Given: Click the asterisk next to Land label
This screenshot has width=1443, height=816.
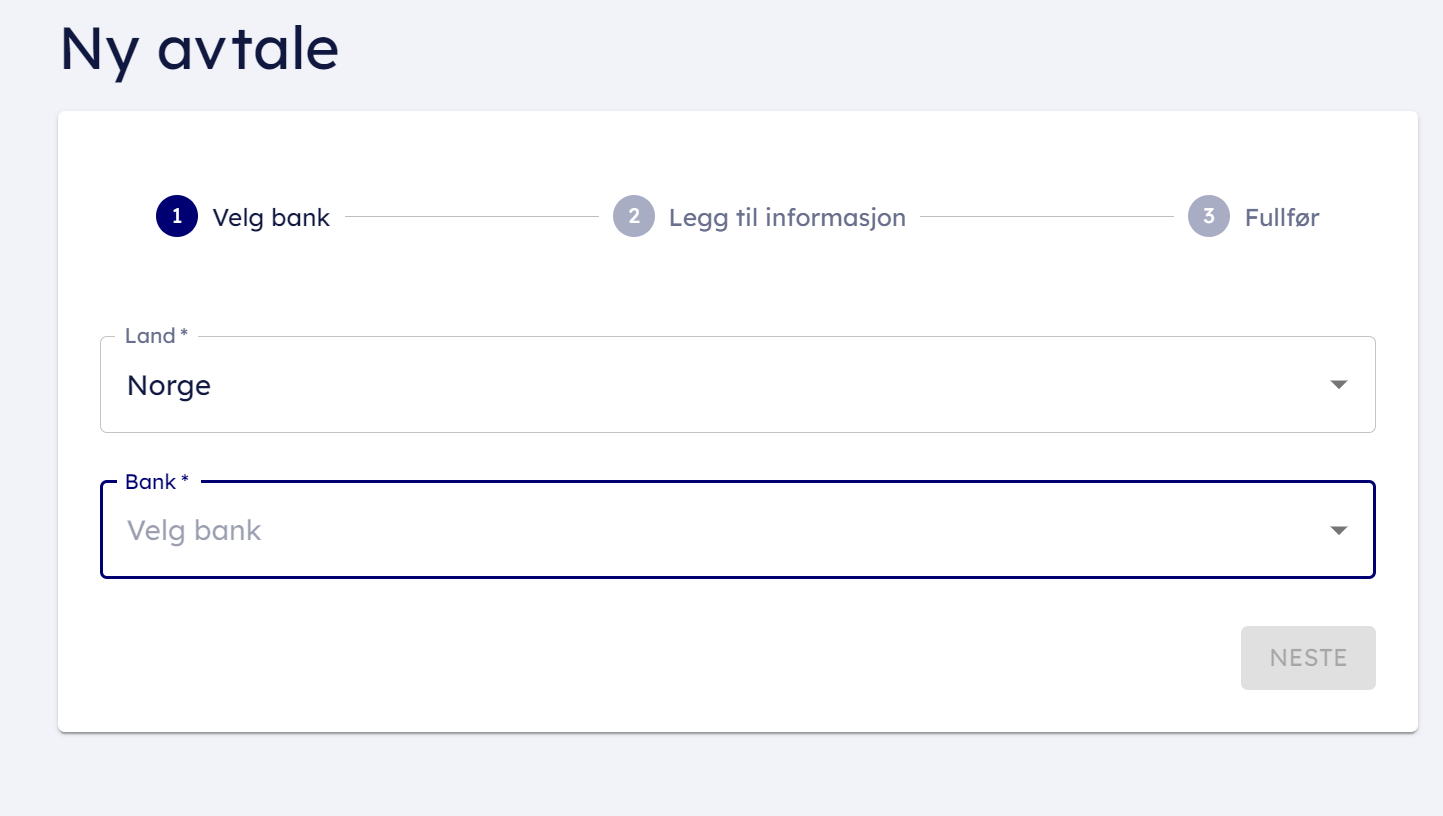Looking at the screenshot, I should [184, 336].
